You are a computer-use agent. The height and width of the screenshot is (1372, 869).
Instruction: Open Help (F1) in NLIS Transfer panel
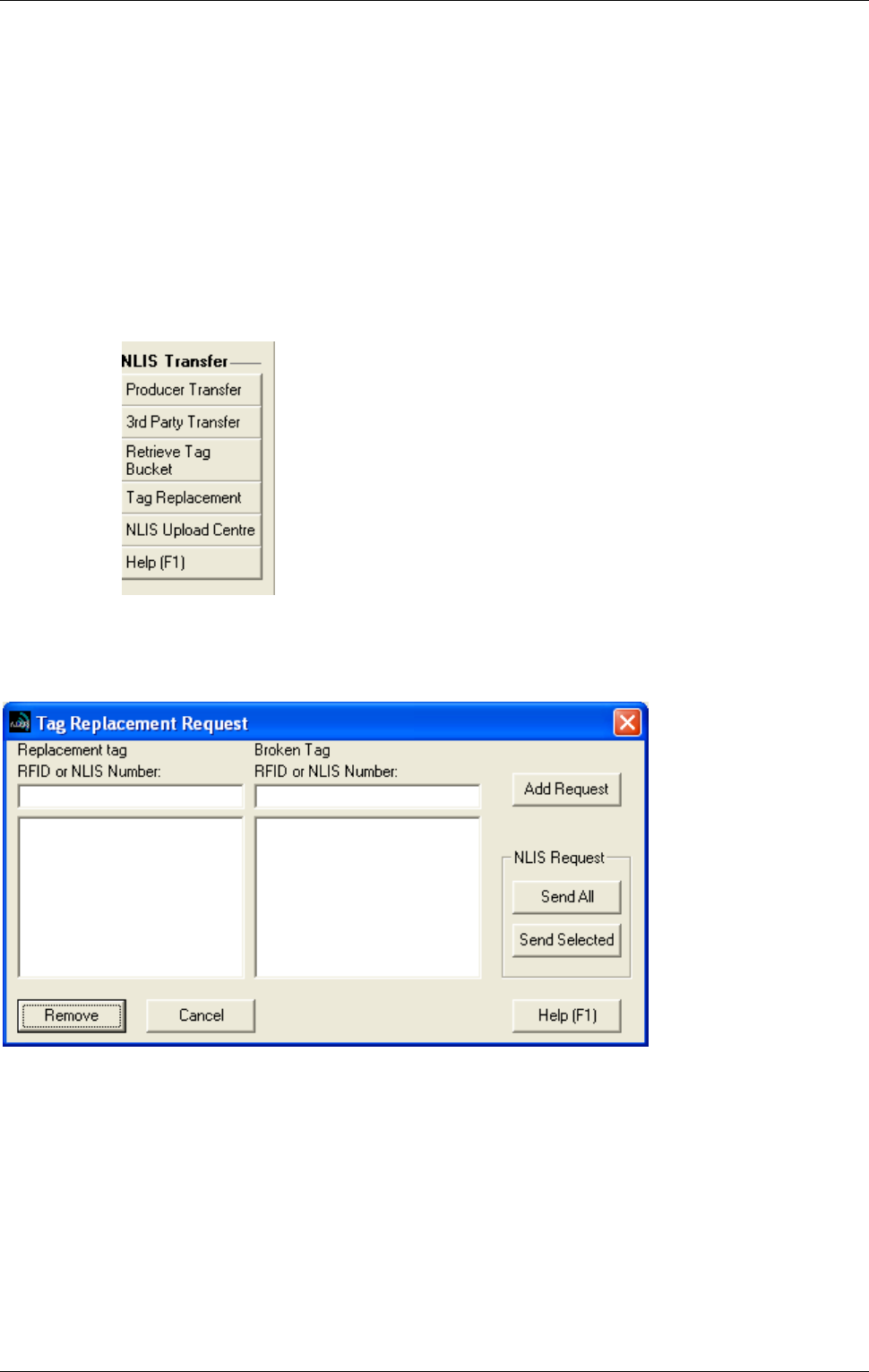coord(192,563)
